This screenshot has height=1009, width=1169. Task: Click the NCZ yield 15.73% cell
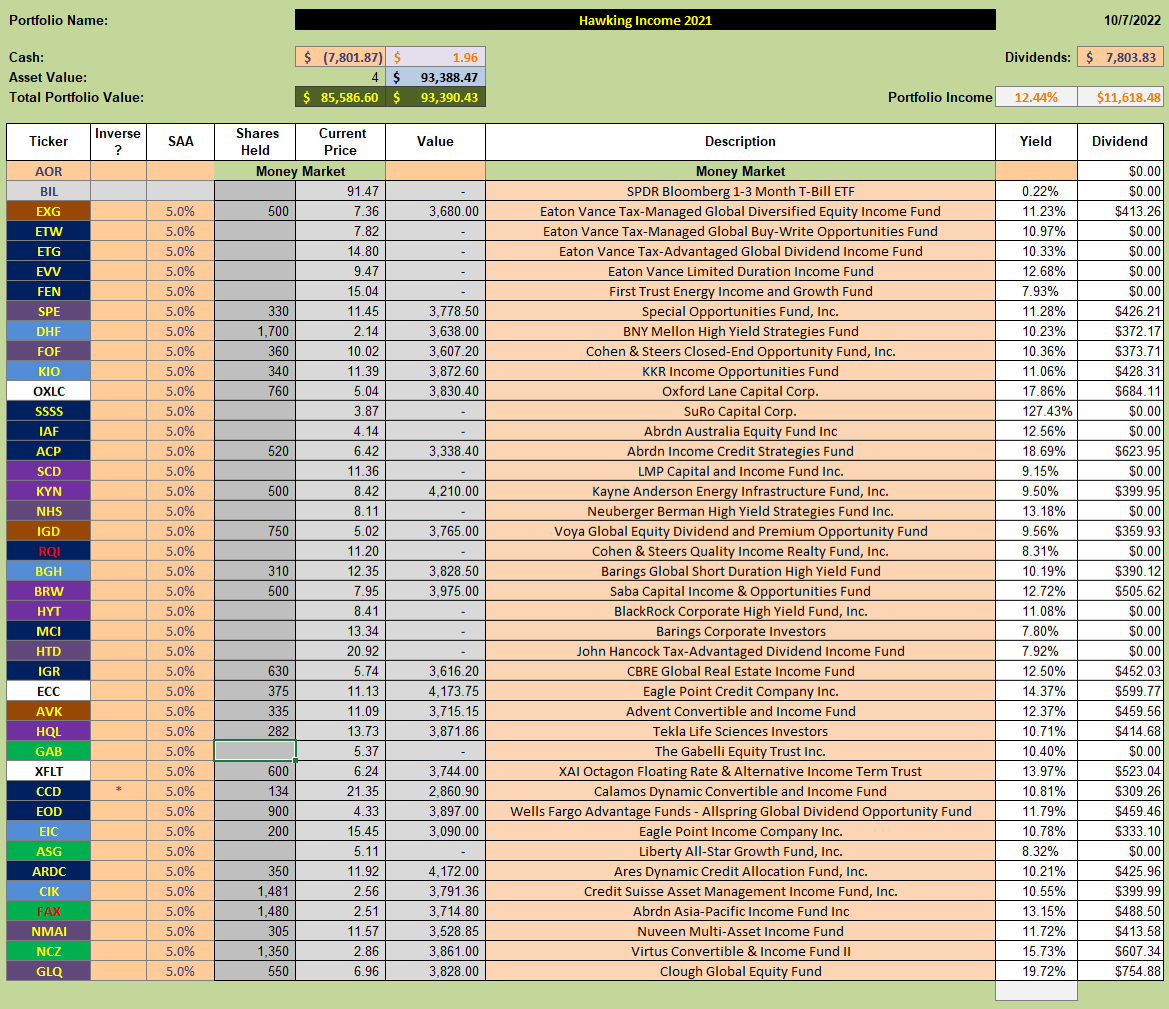pyautogui.click(x=1036, y=951)
